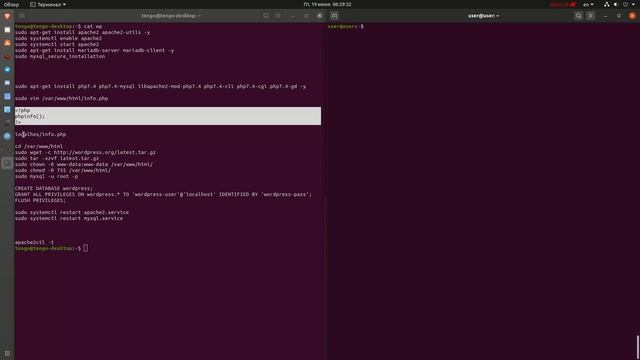Minimize the user@user terminal window
Screen dimensions: 640x360
[606, 16]
